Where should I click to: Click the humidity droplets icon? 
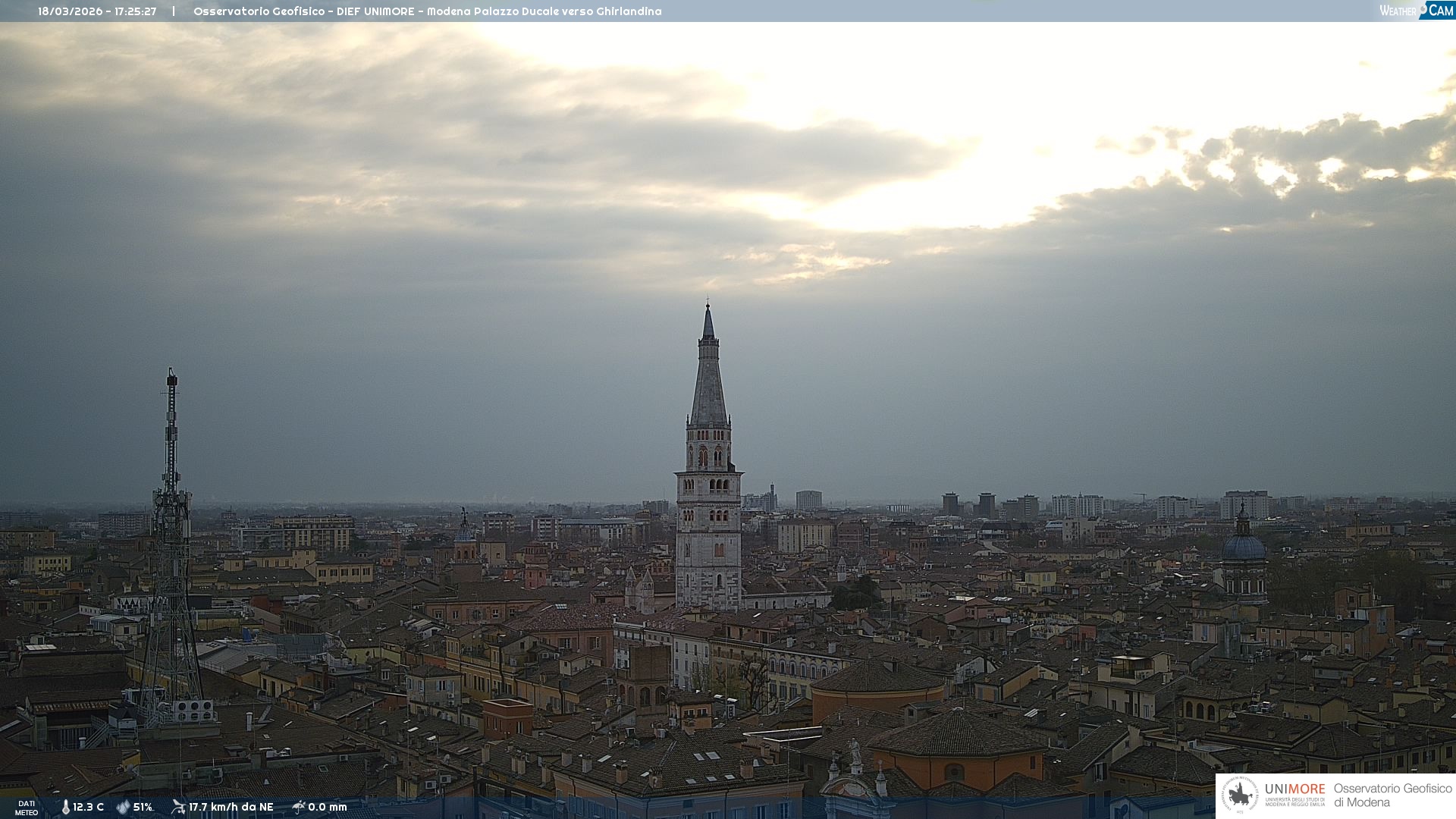tap(123, 807)
